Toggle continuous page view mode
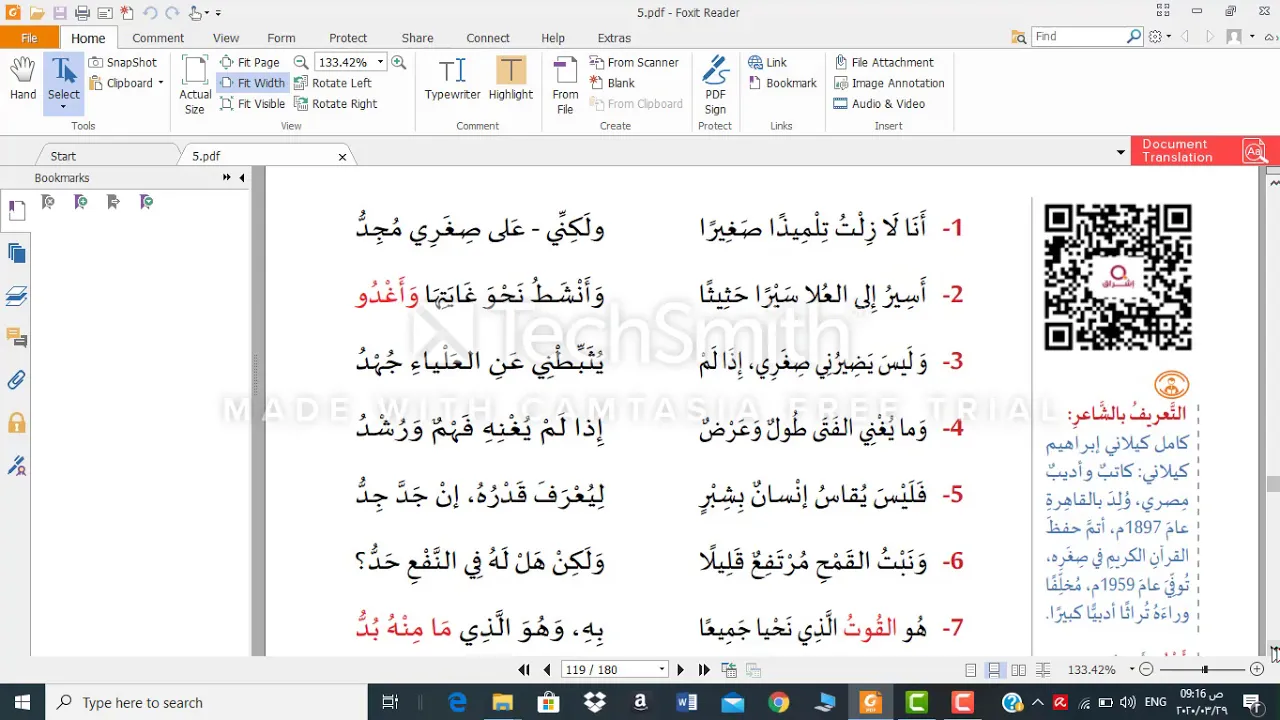 [995, 670]
